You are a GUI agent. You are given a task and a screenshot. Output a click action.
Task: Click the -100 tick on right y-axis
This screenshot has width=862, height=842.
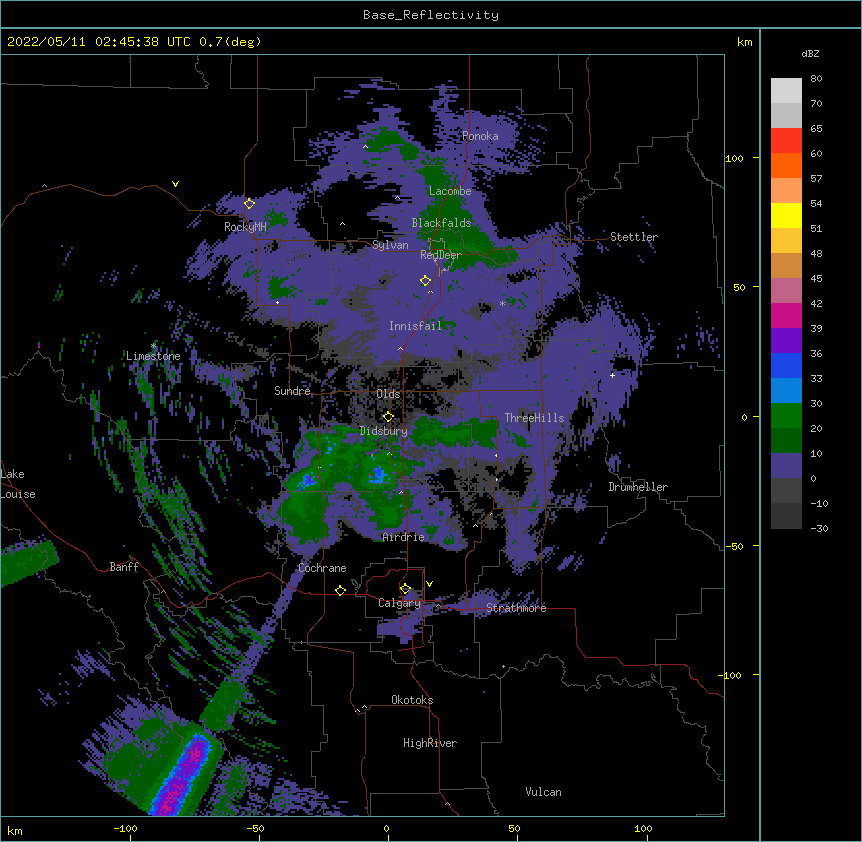732,675
